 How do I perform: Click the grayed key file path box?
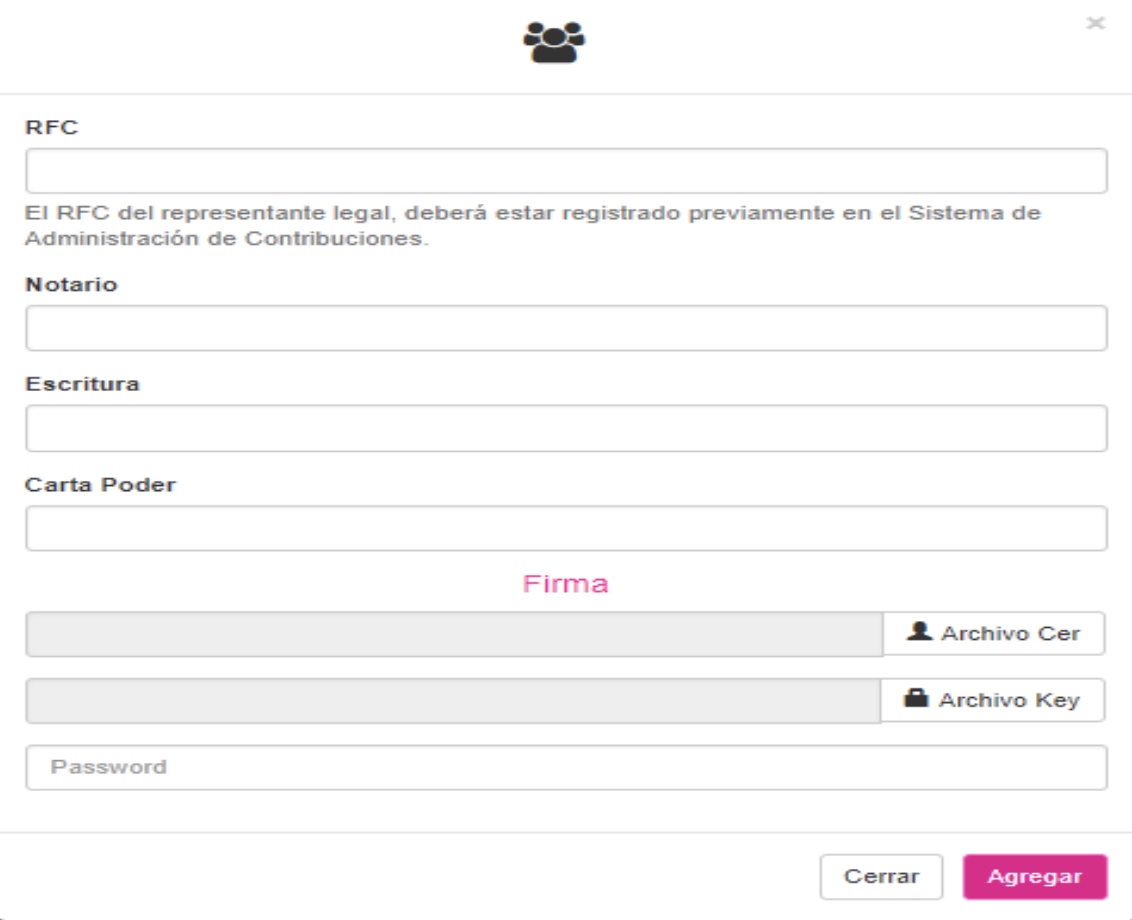[x=453, y=700]
